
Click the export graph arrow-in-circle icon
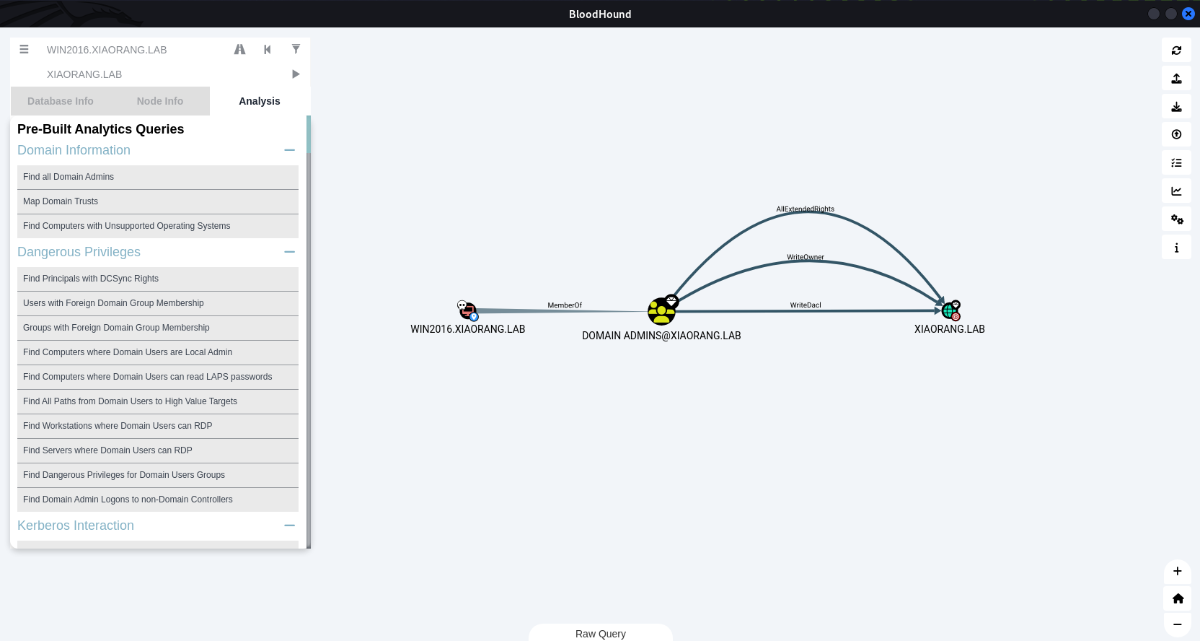tap(1176, 134)
